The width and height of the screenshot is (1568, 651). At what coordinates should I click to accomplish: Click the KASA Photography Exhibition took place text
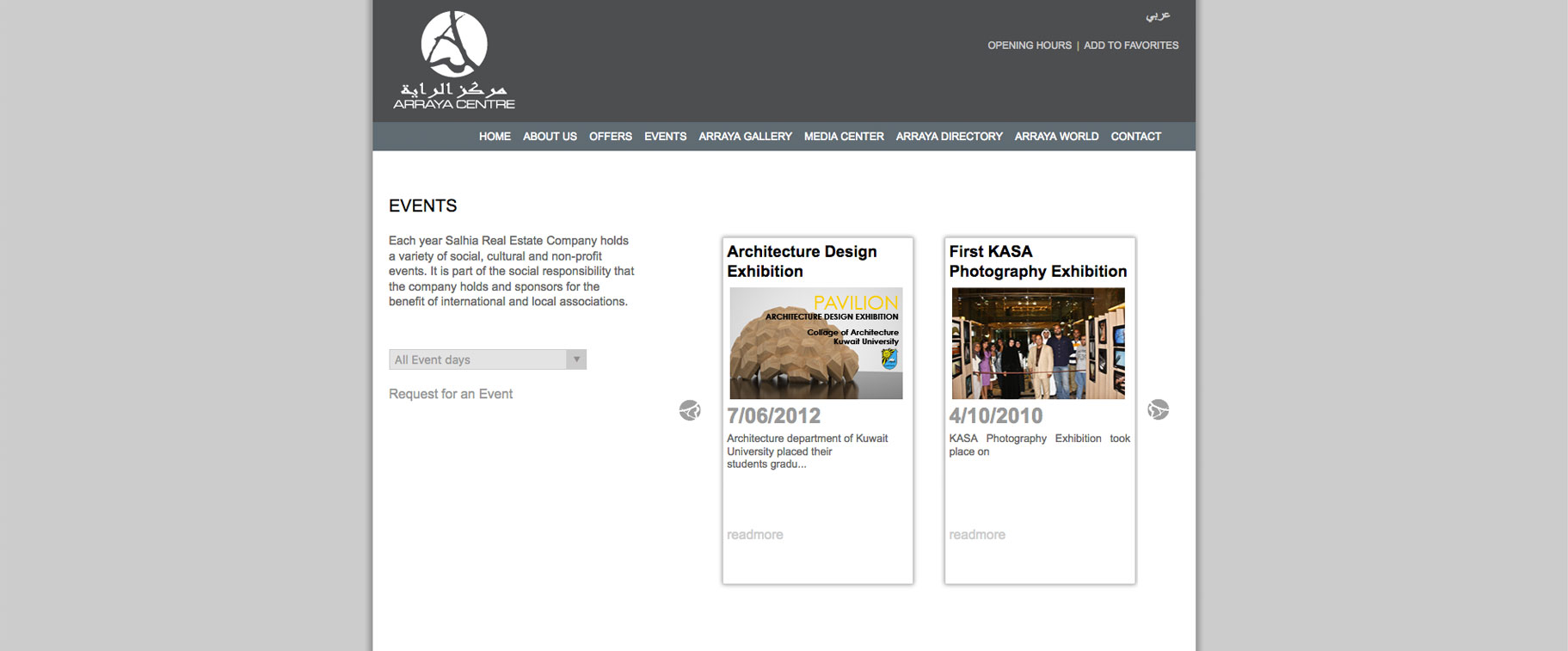pos(1039,445)
